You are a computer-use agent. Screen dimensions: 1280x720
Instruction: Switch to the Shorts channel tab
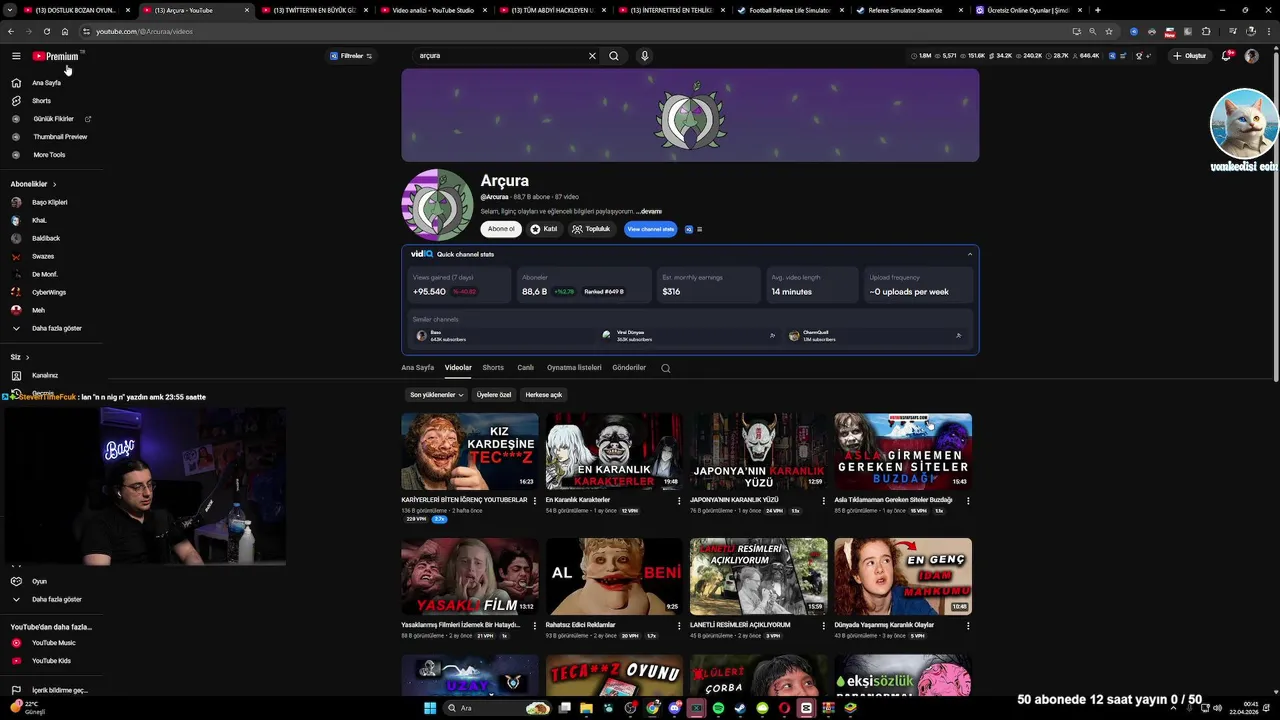pos(493,368)
